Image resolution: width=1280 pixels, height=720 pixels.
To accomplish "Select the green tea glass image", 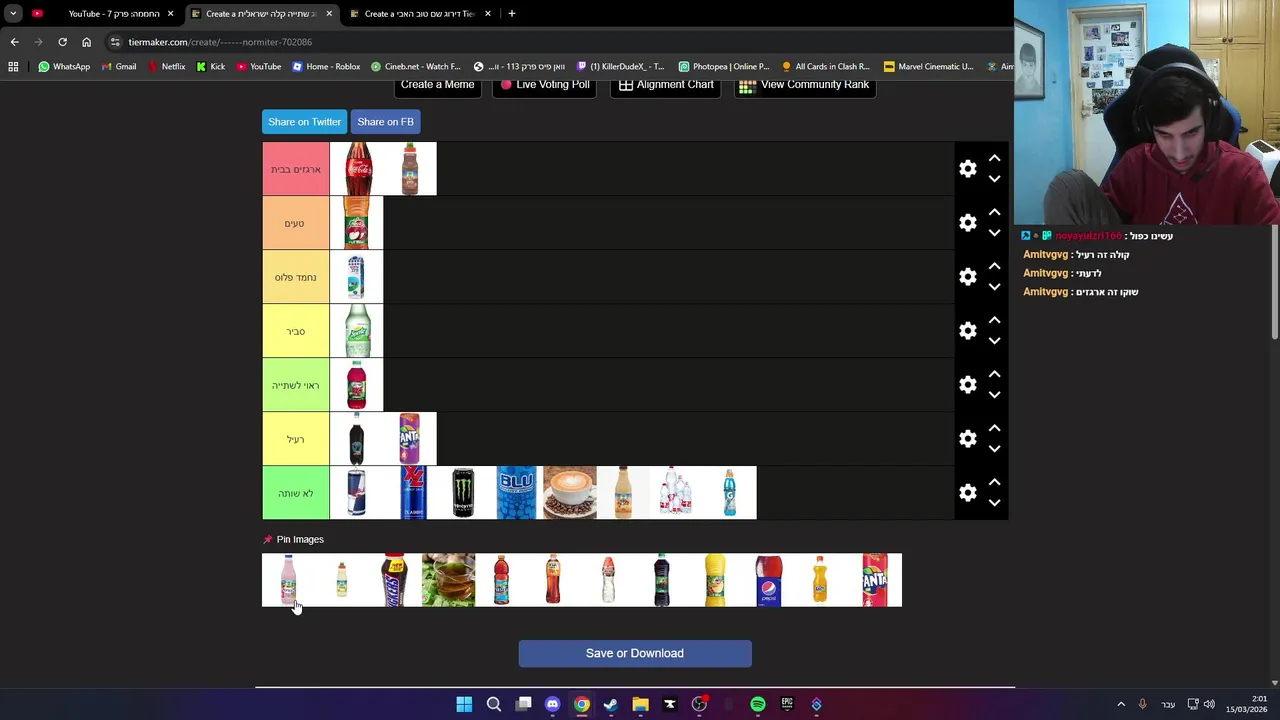I will tap(448, 580).
